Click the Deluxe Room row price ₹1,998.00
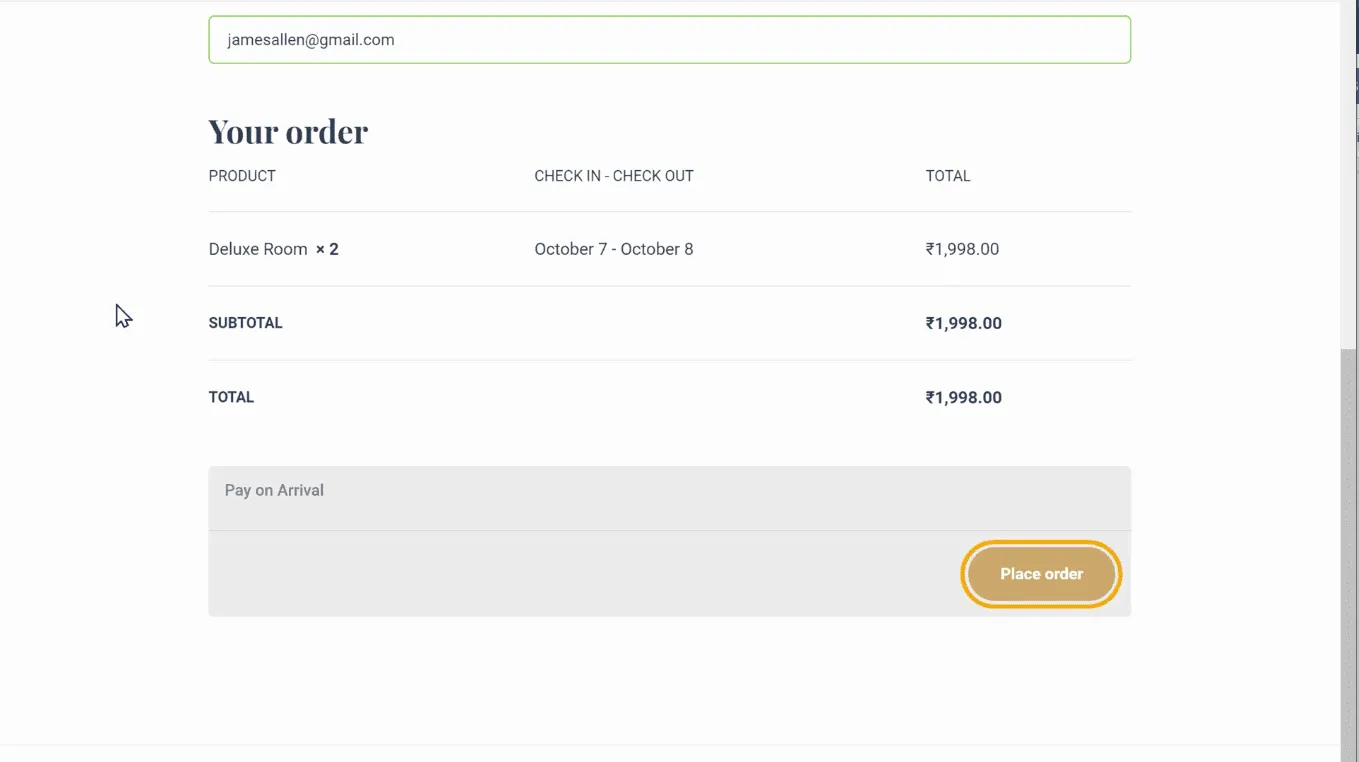1359x762 pixels. (x=962, y=249)
